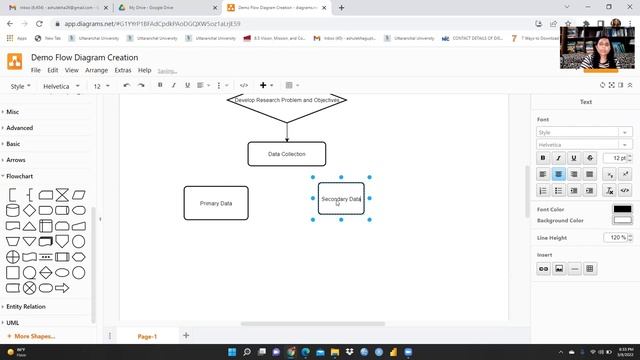Set Align right in the Text panel
The image size is (640, 360).
coord(574,174)
